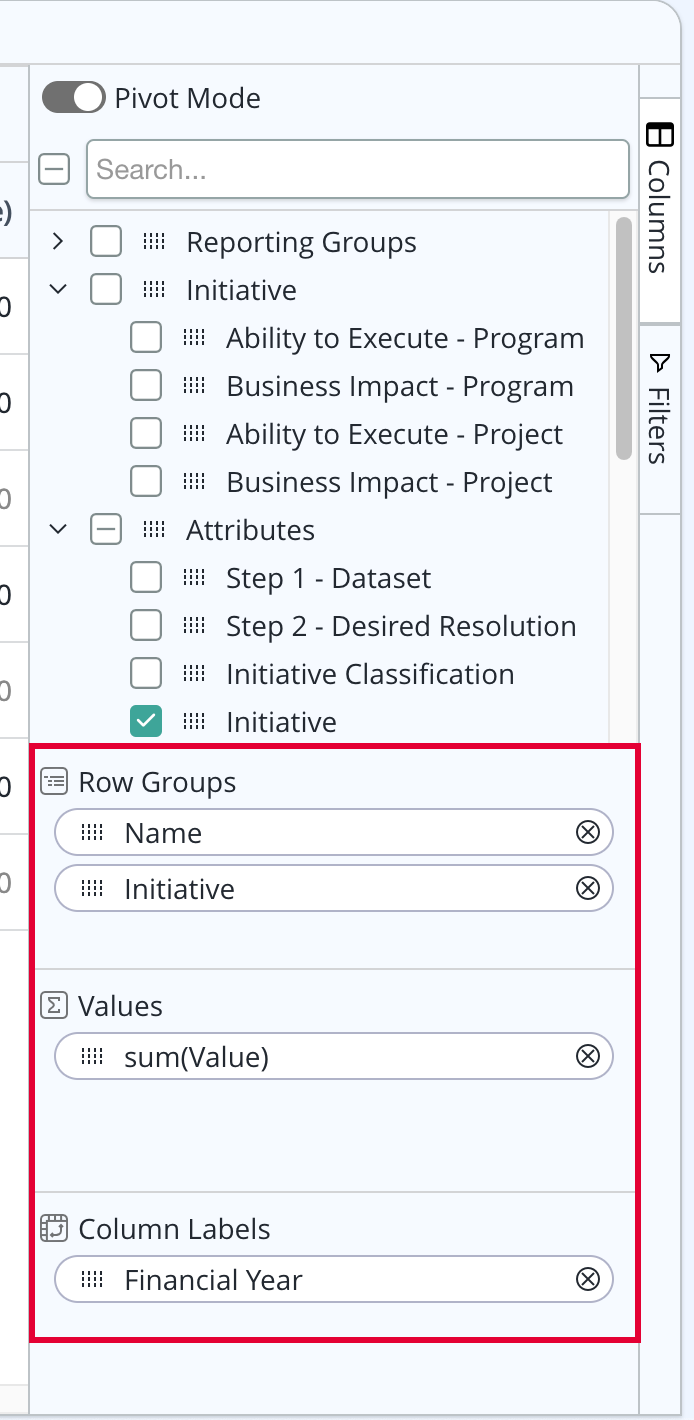Remove Initiative from Row Groups
This screenshot has width=694, height=1420.
click(588, 888)
